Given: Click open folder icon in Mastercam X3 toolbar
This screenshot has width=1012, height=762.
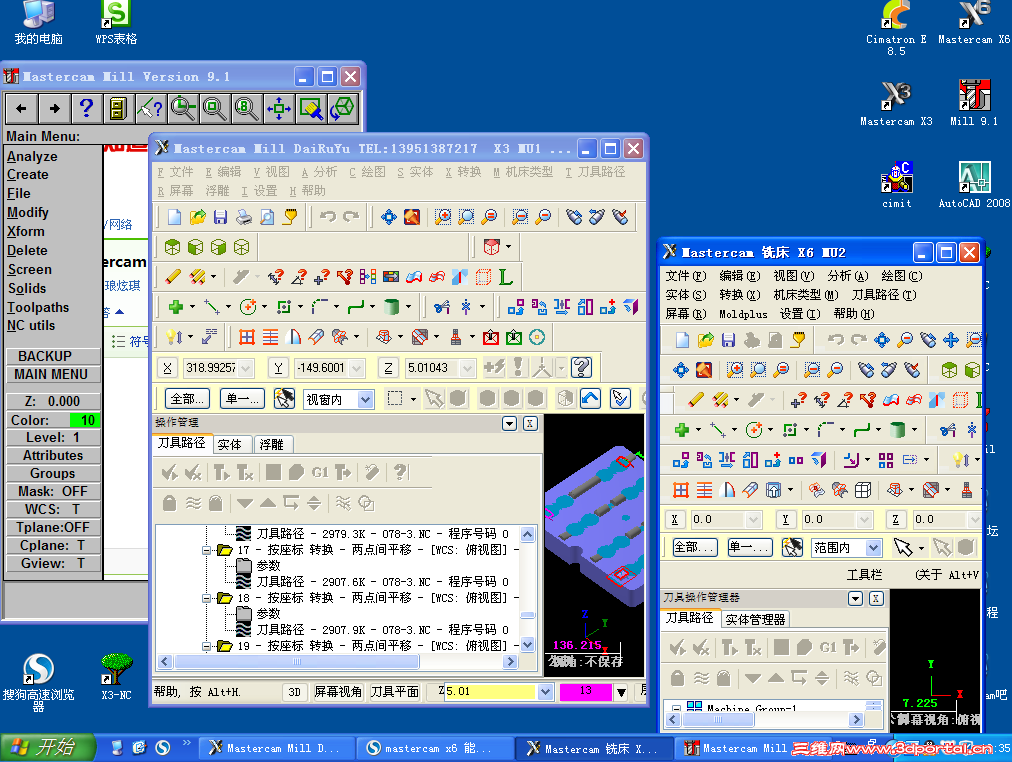Looking at the screenshot, I should point(197,217).
